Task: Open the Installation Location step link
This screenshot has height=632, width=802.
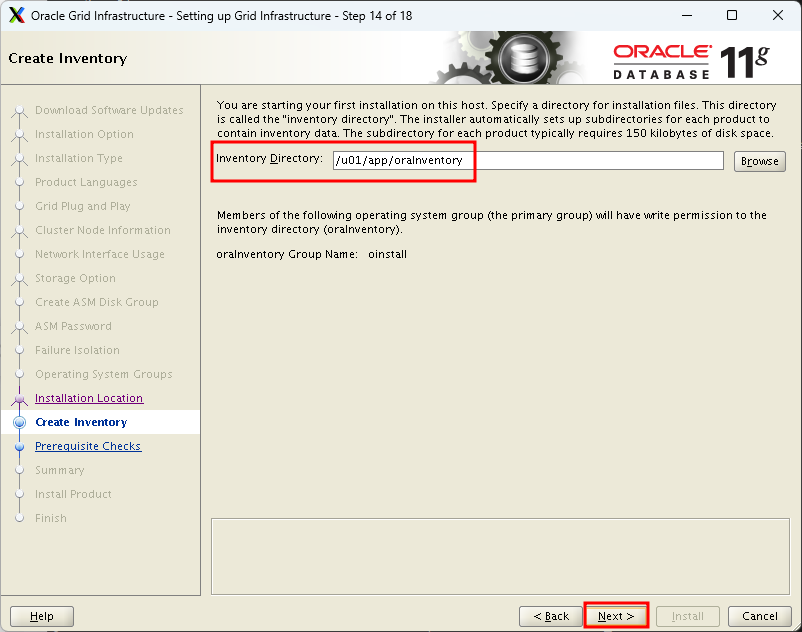Action: pos(89,398)
